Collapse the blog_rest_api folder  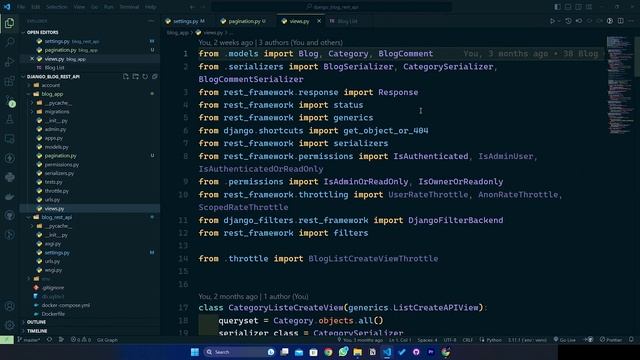pyautogui.click(x=56, y=217)
